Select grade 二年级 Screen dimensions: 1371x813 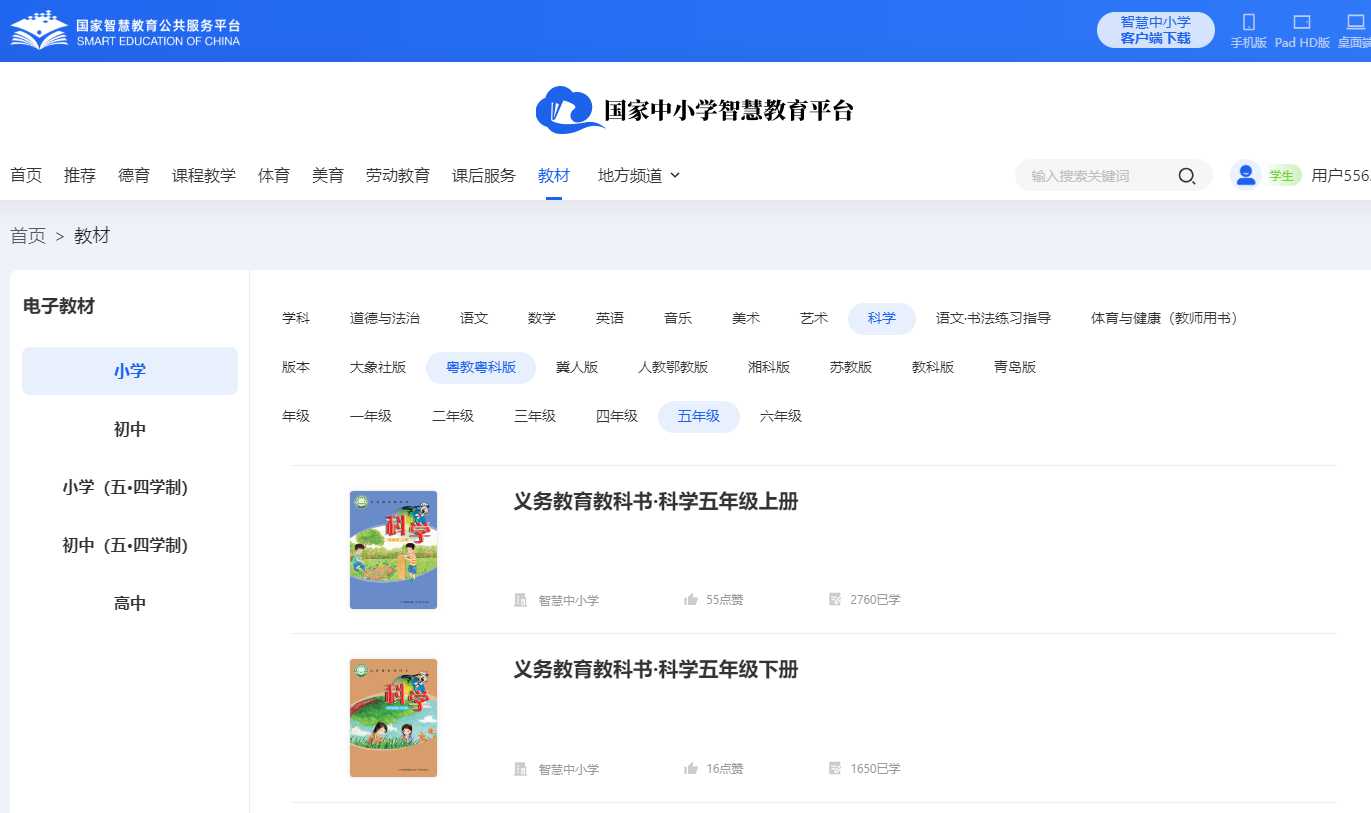click(x=453, y=416)
